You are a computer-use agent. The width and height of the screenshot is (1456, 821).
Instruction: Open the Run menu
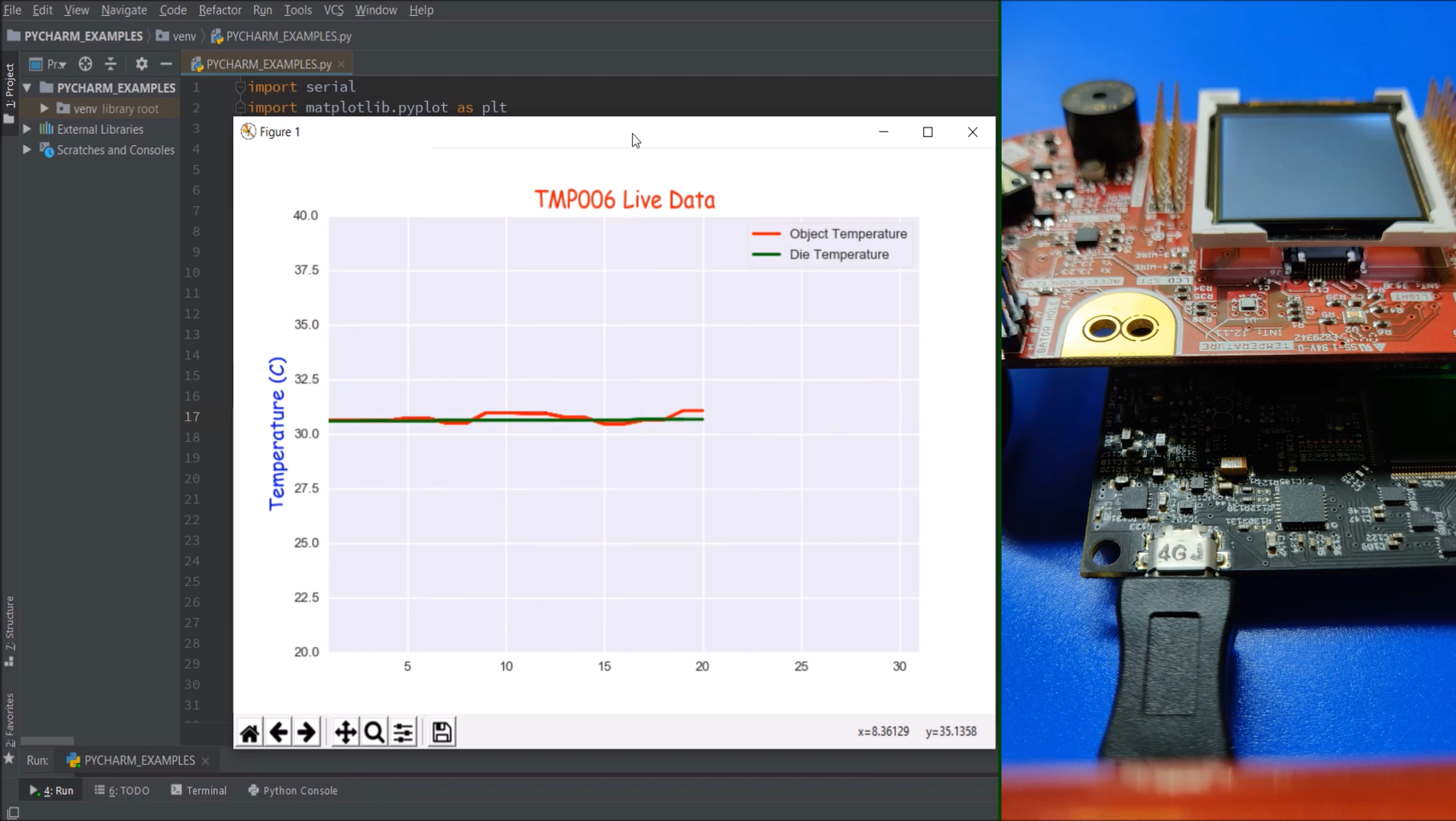262,10
